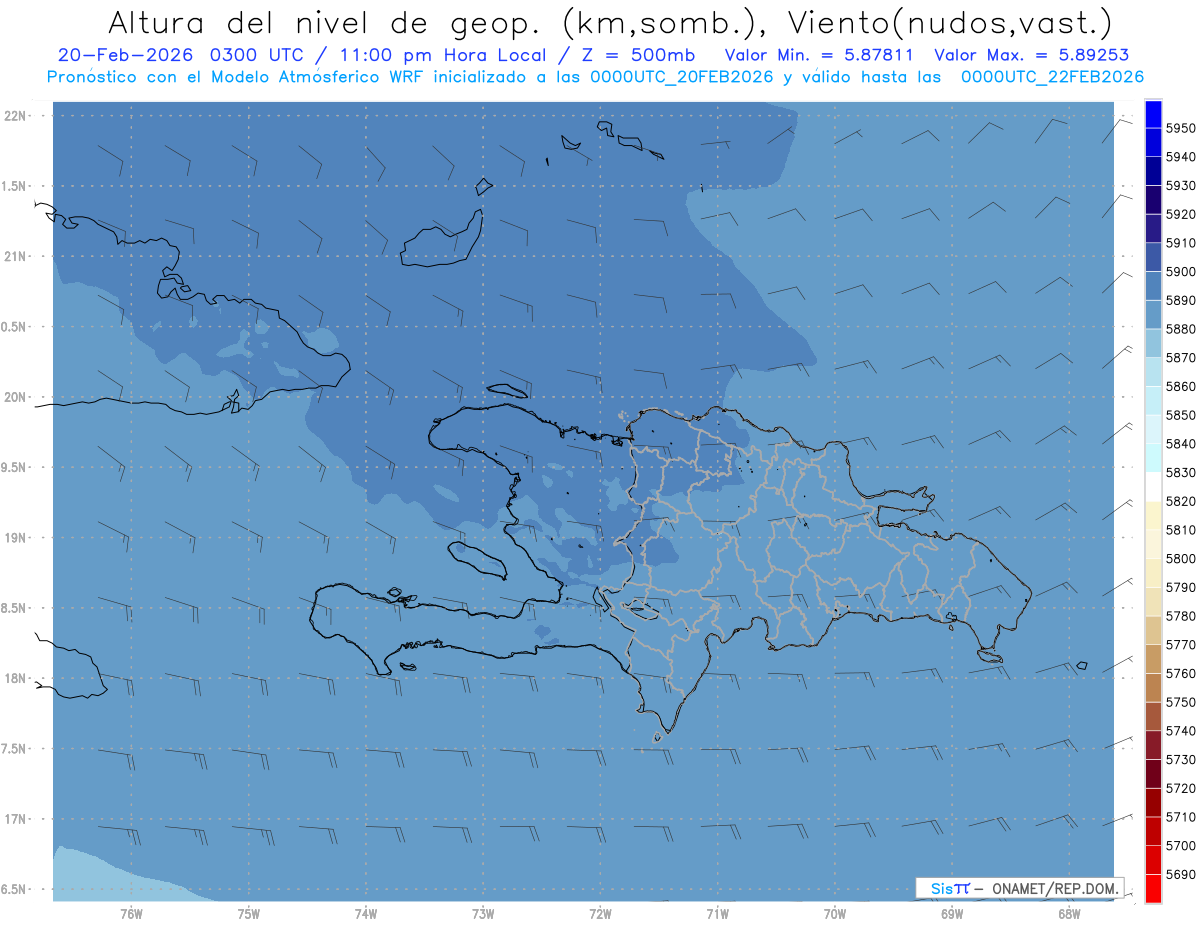Click the 'ONAMET/REP.DOM.' credit label

click(1054, 888)
